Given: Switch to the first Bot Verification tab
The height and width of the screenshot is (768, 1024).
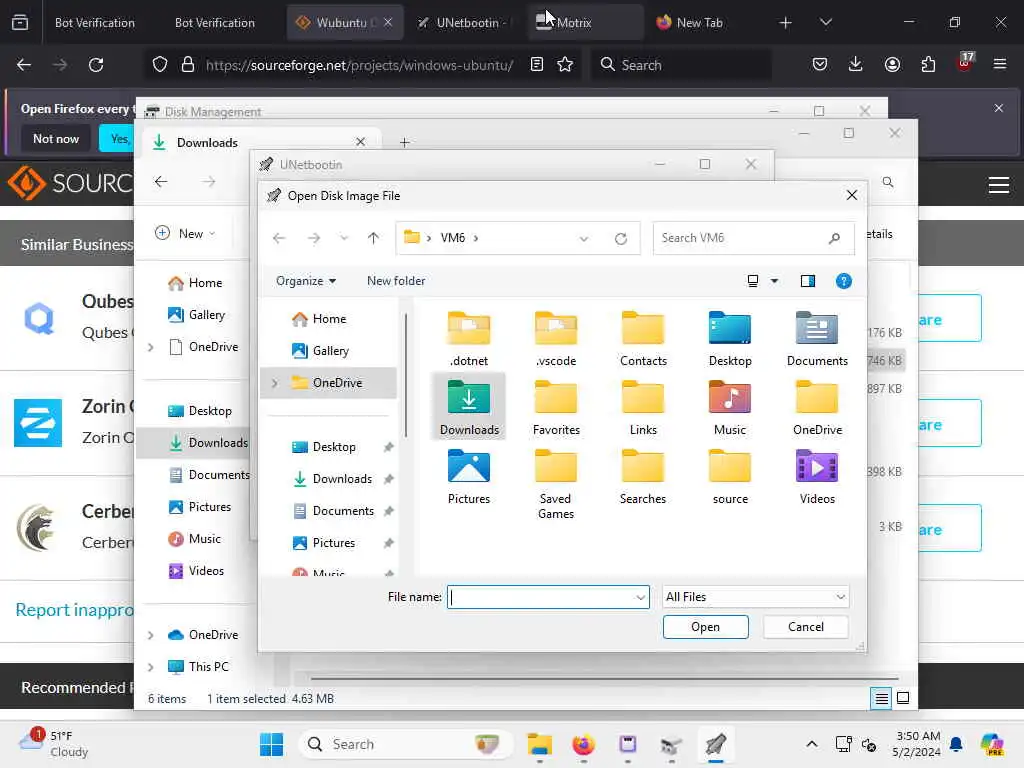Looking at the screenshot, I should 95,23.
